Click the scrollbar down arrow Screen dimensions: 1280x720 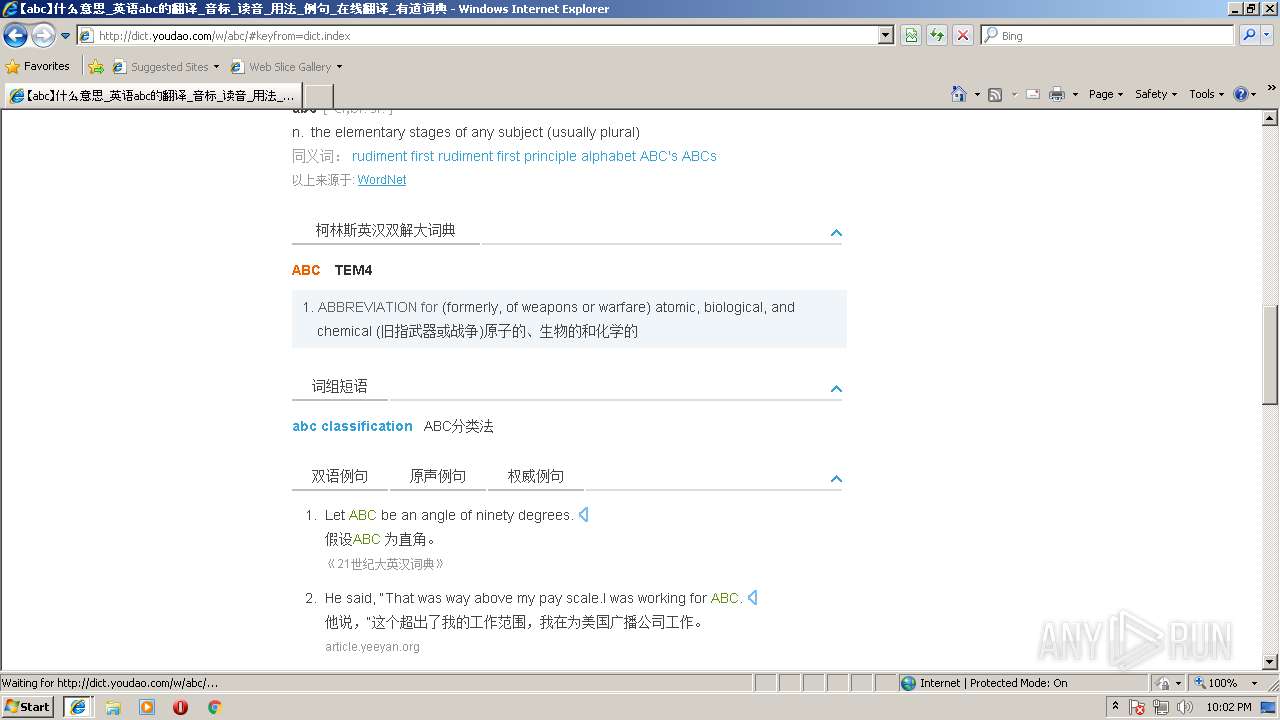(1270, 662)
